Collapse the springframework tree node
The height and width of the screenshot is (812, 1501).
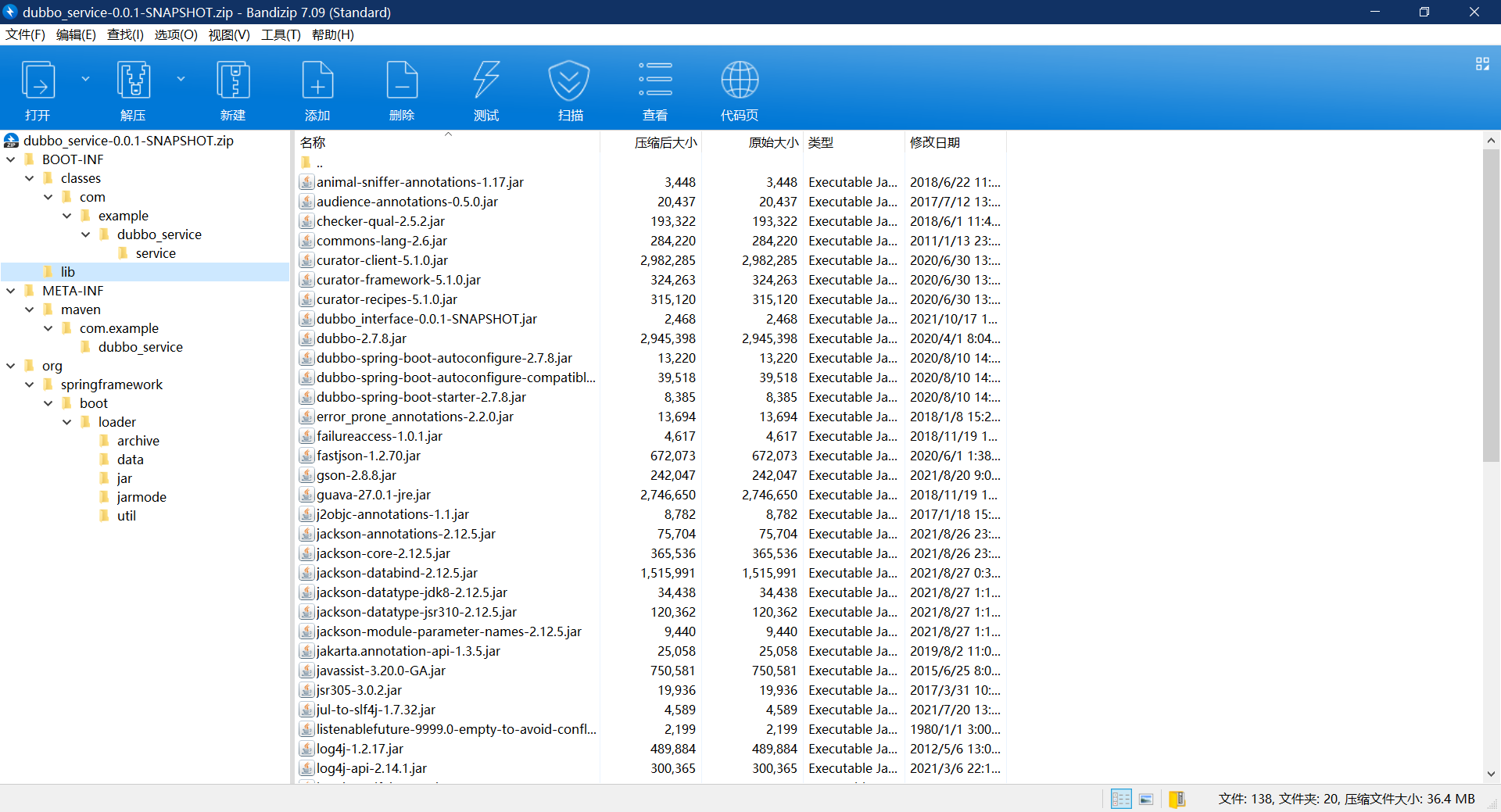pos(30,385)
